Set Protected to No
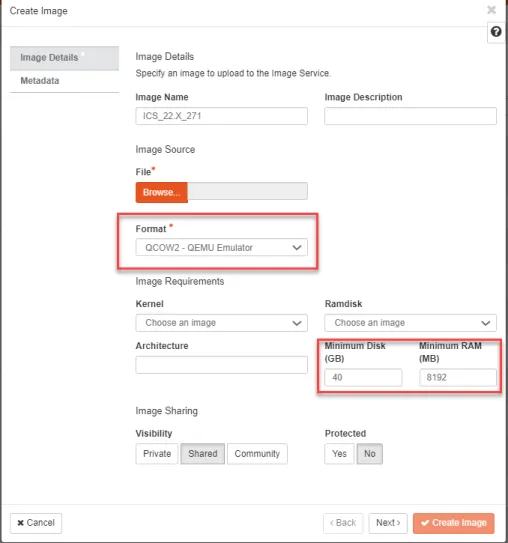Screen dimensions: 508x543 (x=369, y=453)
